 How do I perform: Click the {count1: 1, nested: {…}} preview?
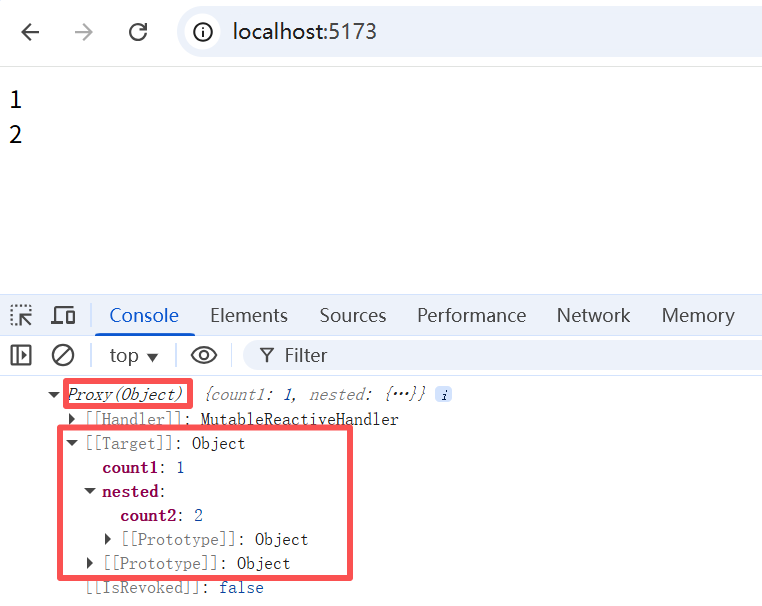point(315,394)
